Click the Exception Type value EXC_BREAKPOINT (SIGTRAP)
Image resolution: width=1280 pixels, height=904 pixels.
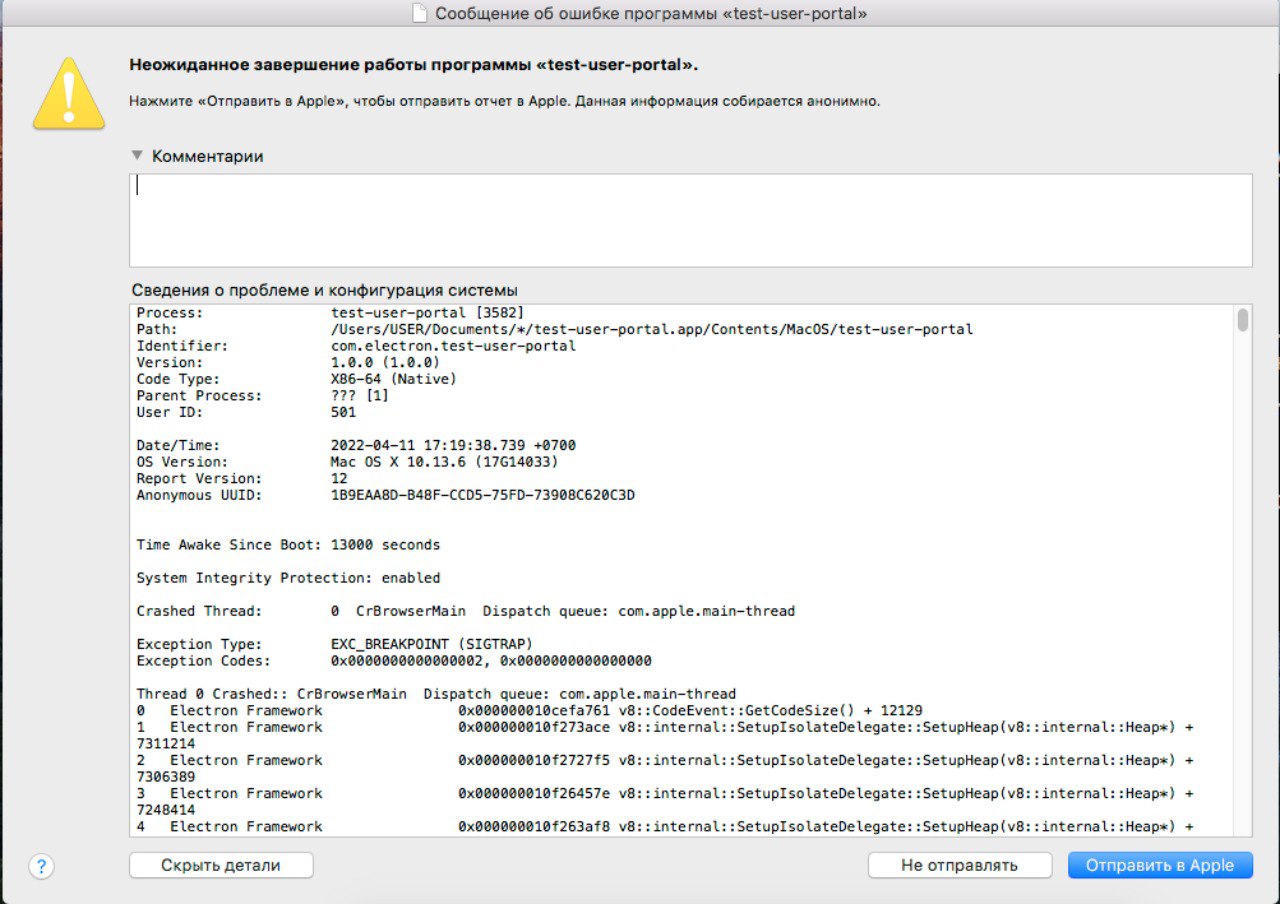[x=432, y=644]
